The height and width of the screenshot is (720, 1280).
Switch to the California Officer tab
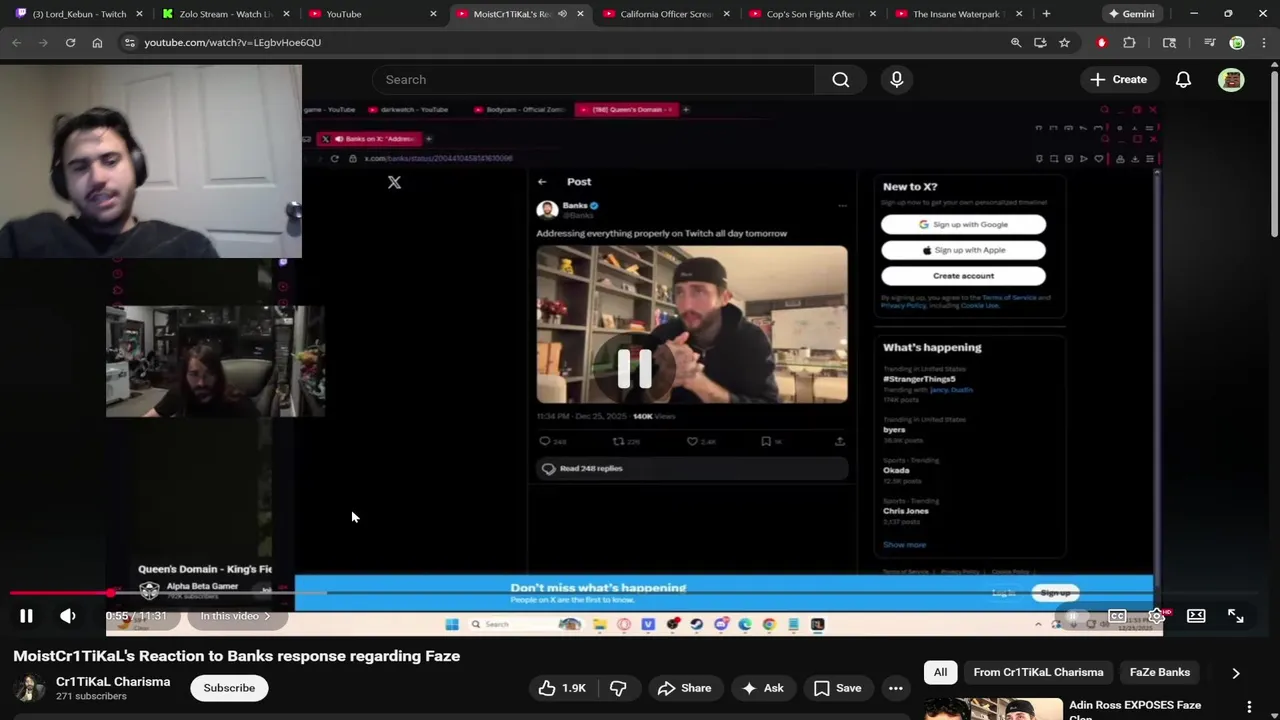point(665,14)
